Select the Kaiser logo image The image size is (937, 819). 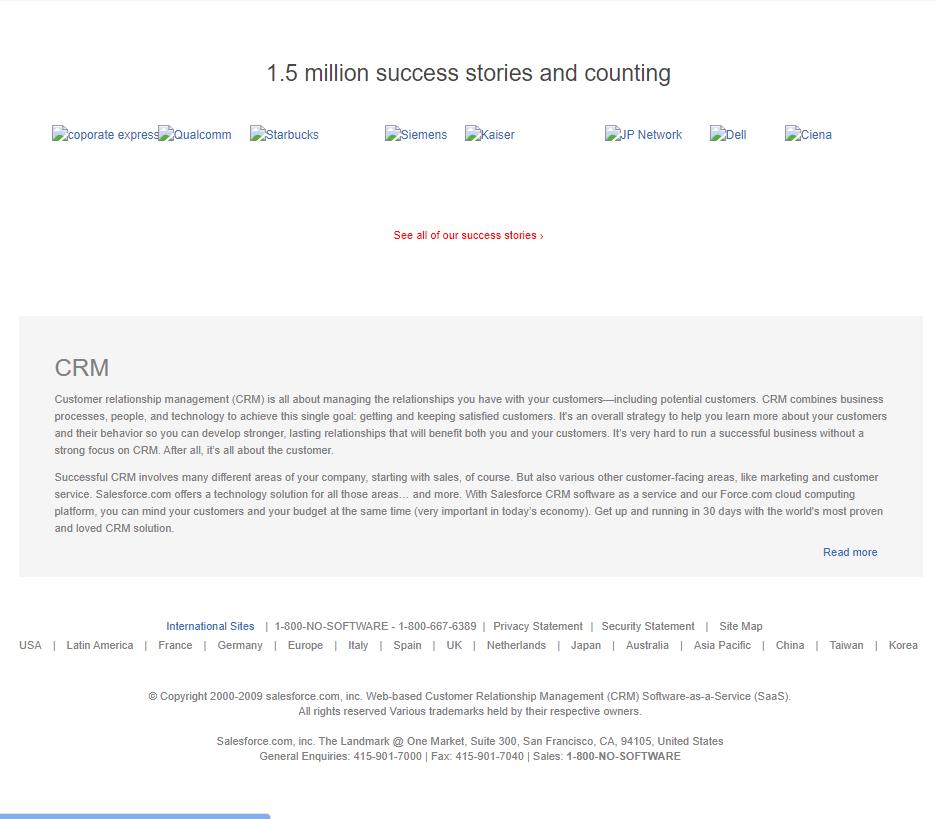point(490,135)
